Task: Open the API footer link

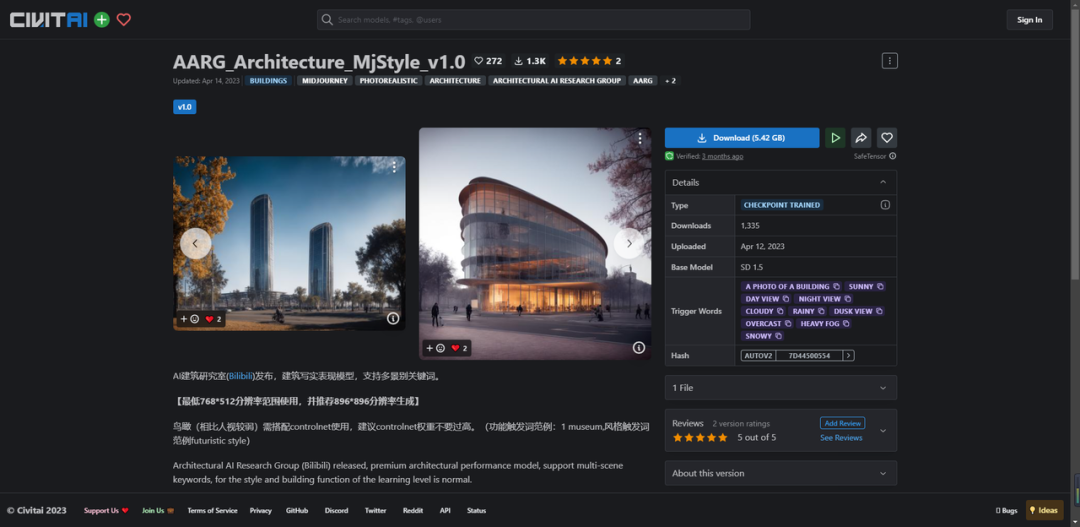Action: tap(445, 510)
